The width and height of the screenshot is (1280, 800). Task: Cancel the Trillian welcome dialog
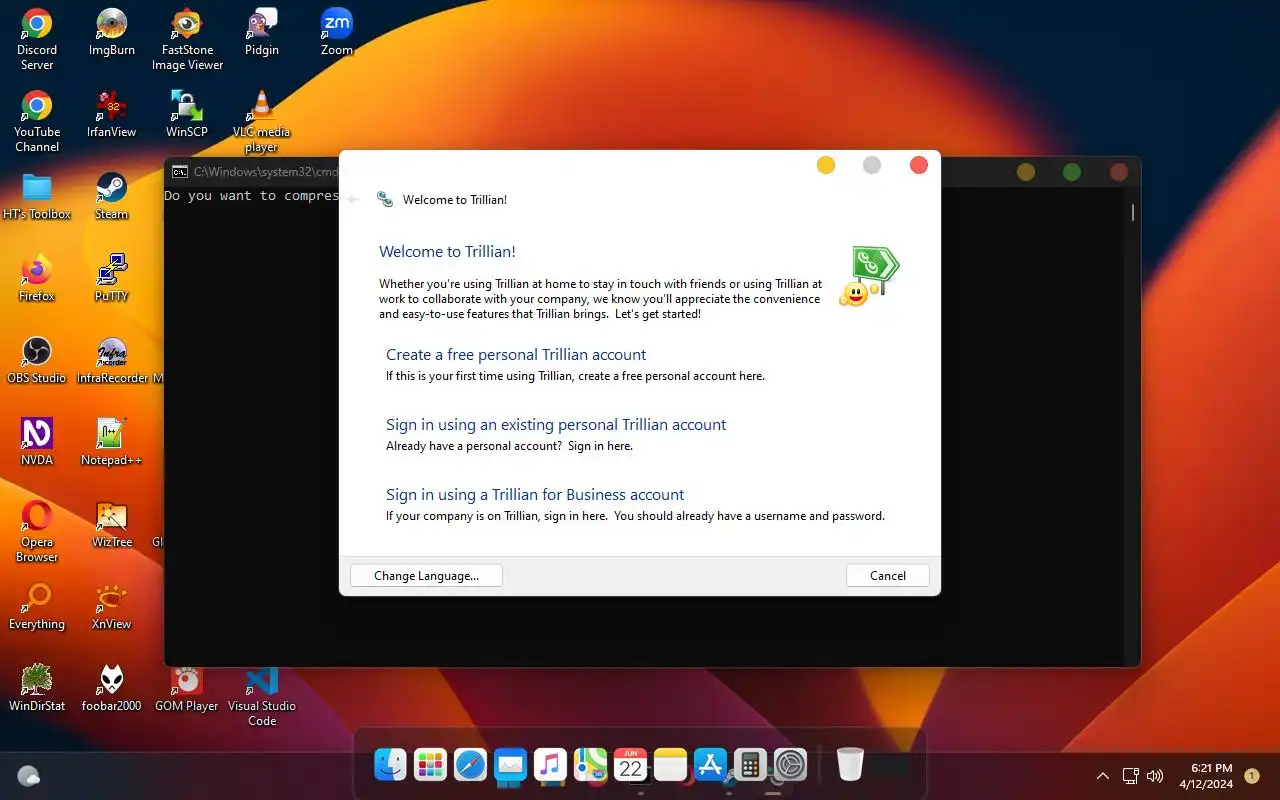[x=888, y=575]
